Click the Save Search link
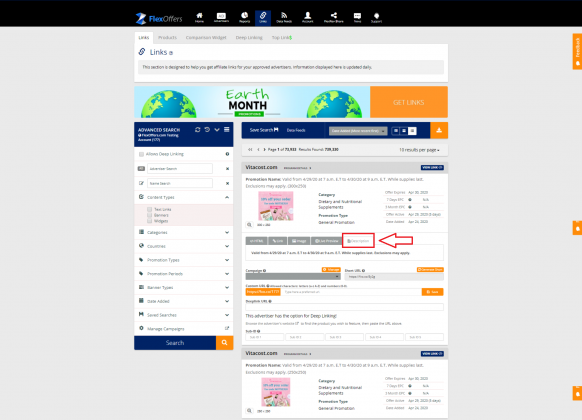This screenshot has height=420, width=582. (264, 130)
